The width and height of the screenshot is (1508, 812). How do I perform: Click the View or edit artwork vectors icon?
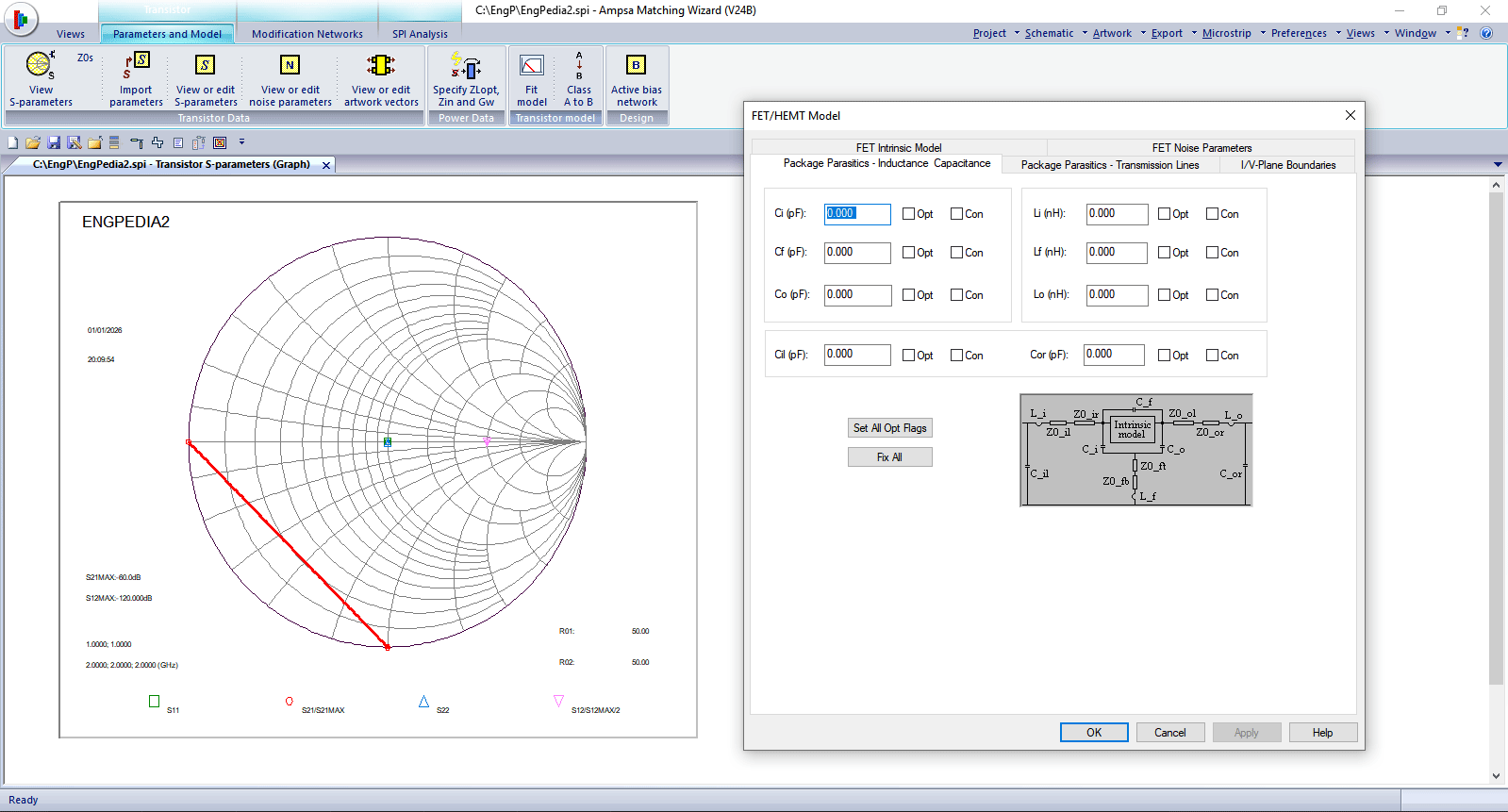point(381,66)
